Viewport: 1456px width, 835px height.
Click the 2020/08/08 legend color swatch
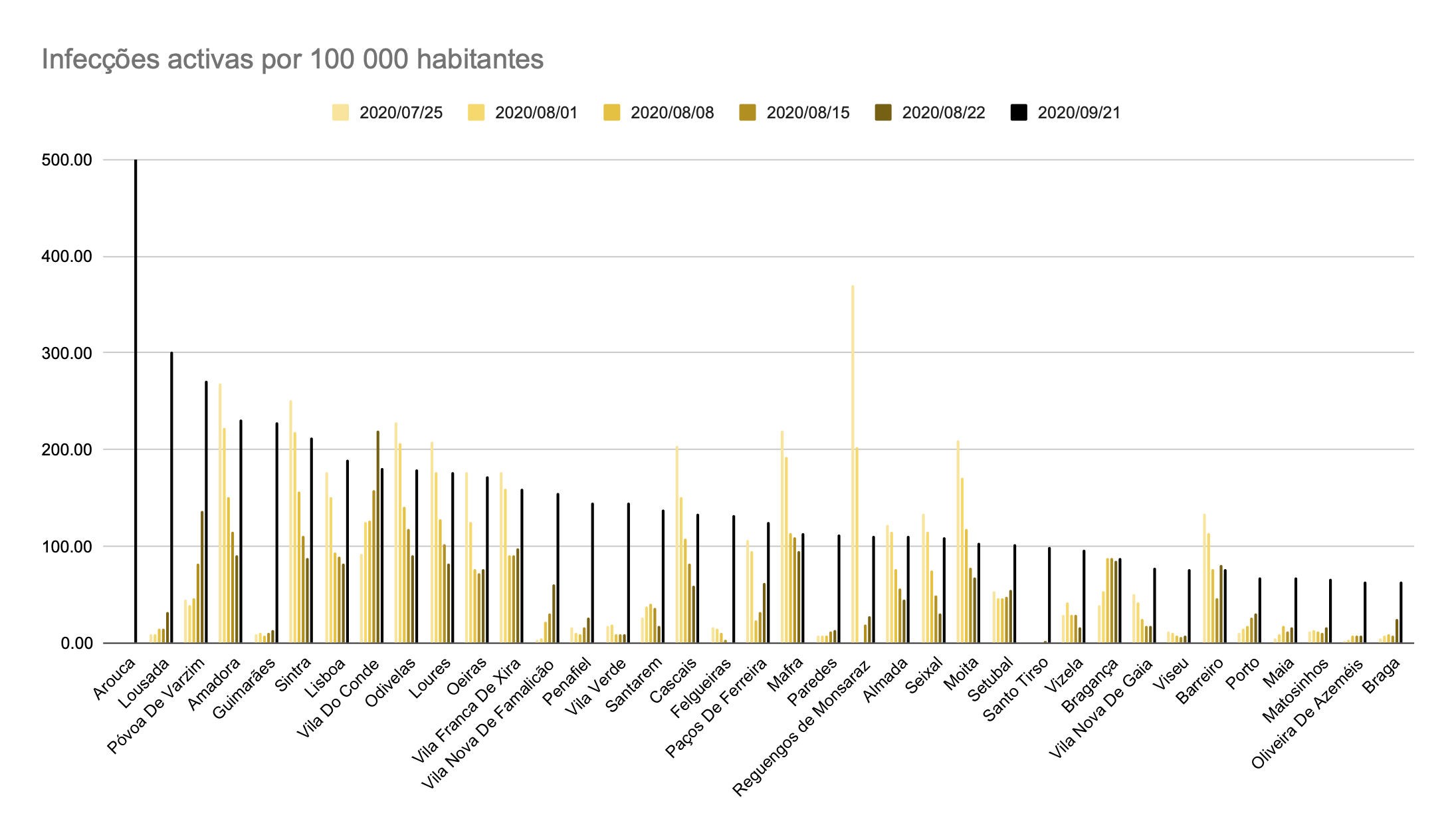(611, 112)
